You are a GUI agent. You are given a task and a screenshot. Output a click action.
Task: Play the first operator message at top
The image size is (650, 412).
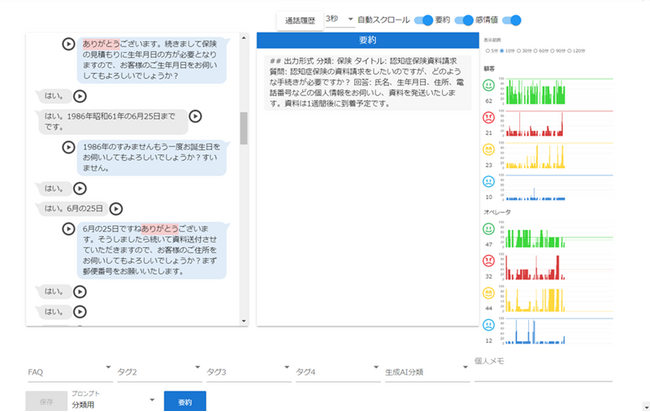(x=68, y=44)
